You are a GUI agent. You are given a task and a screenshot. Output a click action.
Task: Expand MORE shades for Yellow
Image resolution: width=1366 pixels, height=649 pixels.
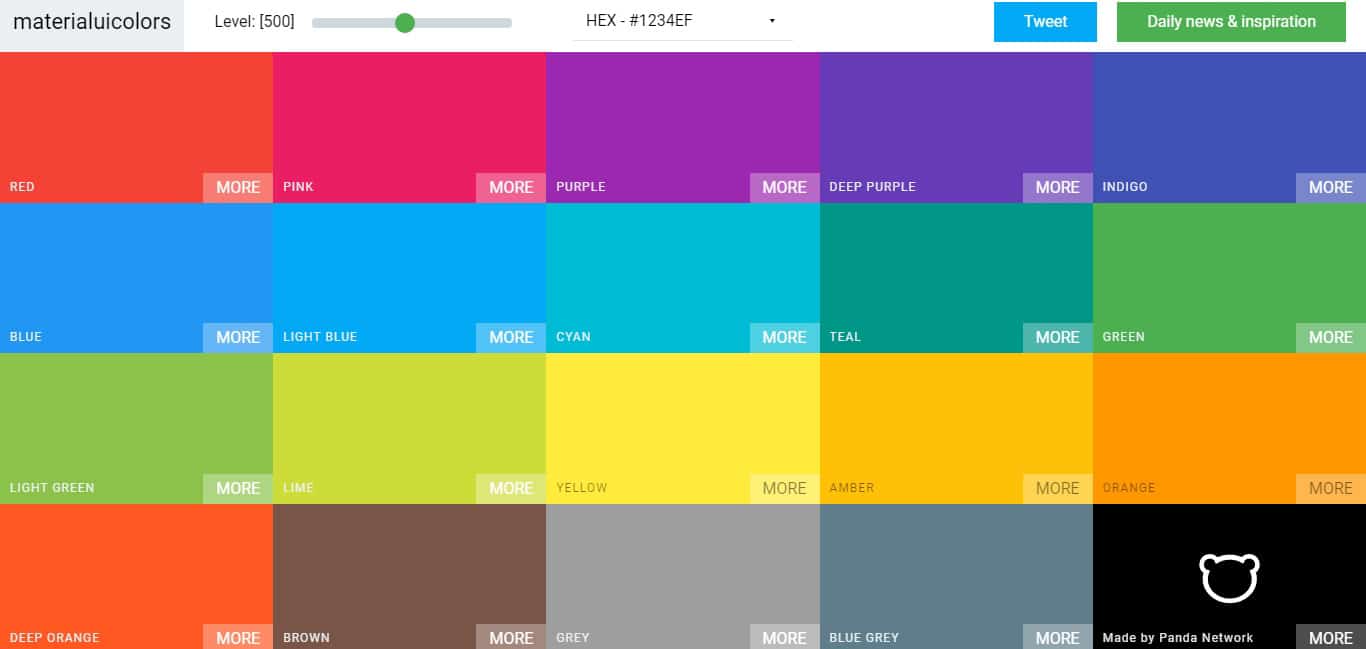click(785, 489)
